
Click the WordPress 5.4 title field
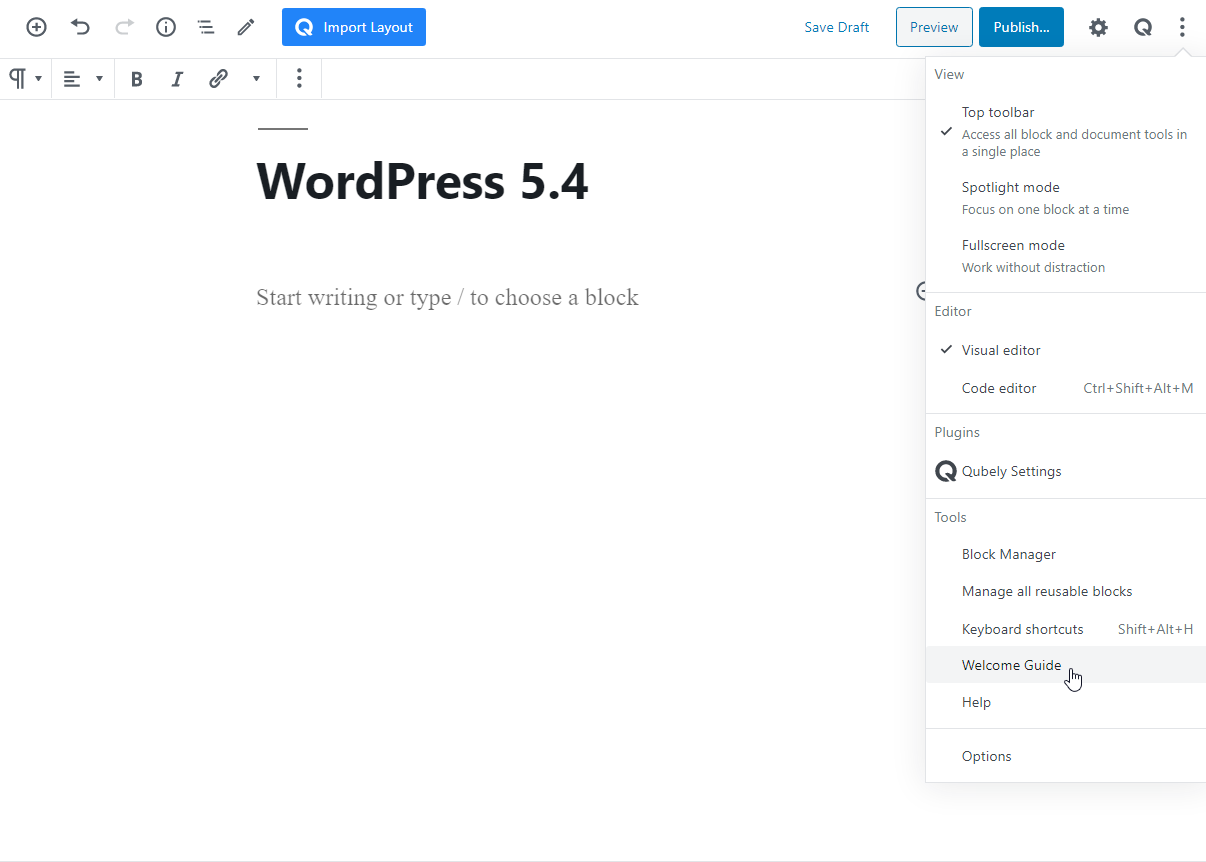coord(422,181)
